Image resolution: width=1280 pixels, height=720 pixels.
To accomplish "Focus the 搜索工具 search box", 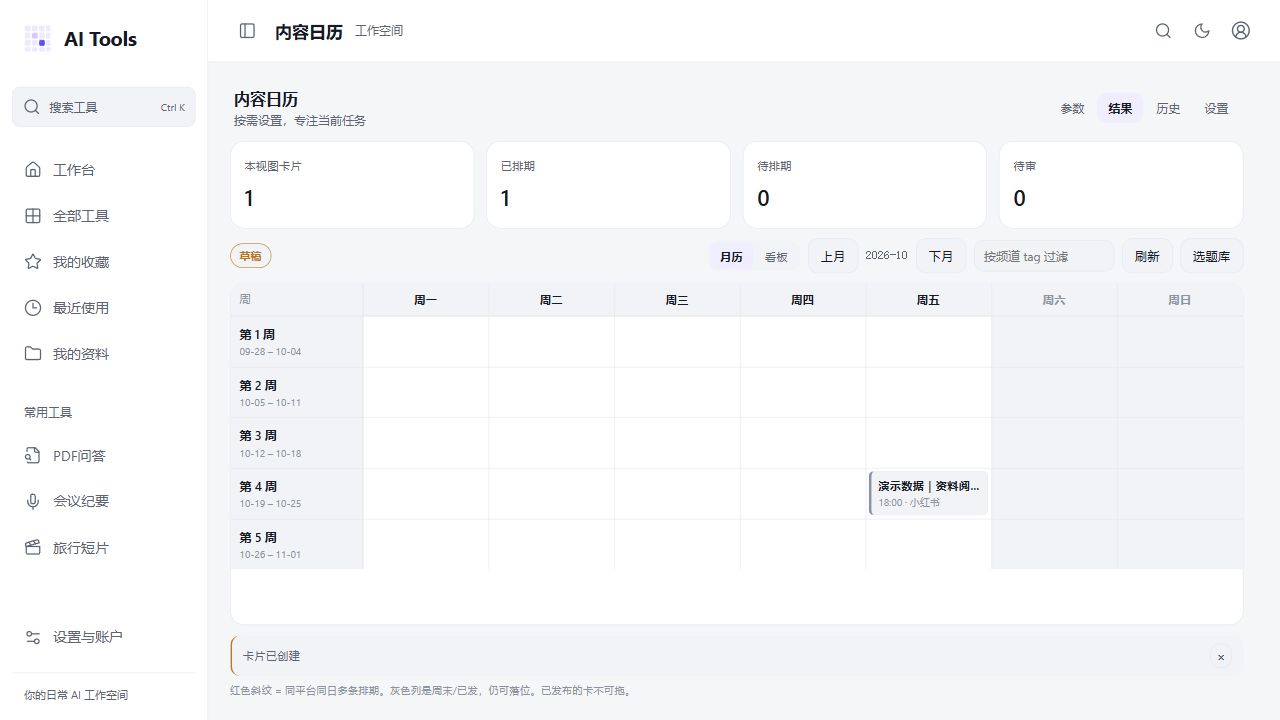I will pos(104,107).
